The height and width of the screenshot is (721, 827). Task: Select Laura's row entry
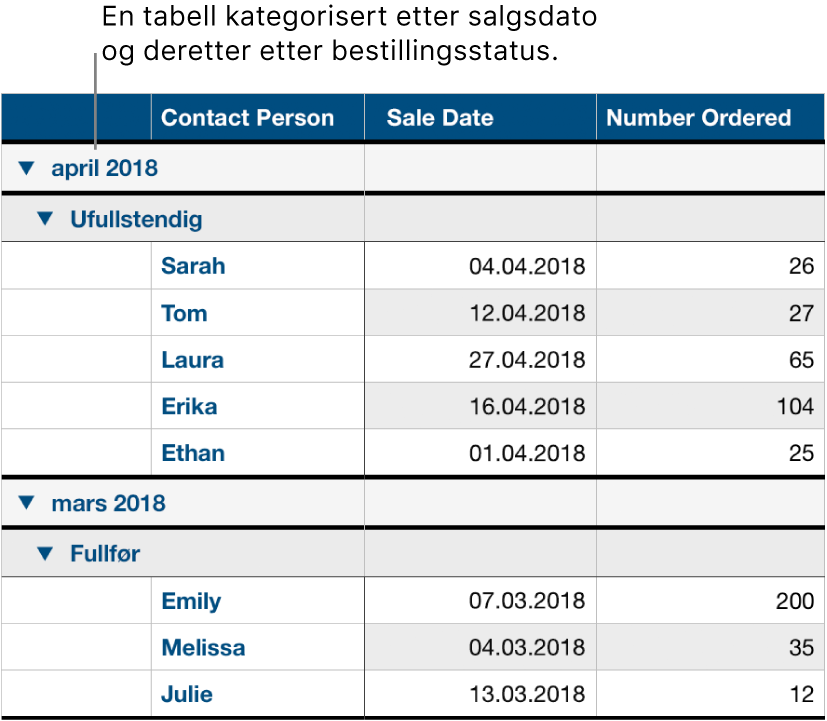tap(191, 360)
